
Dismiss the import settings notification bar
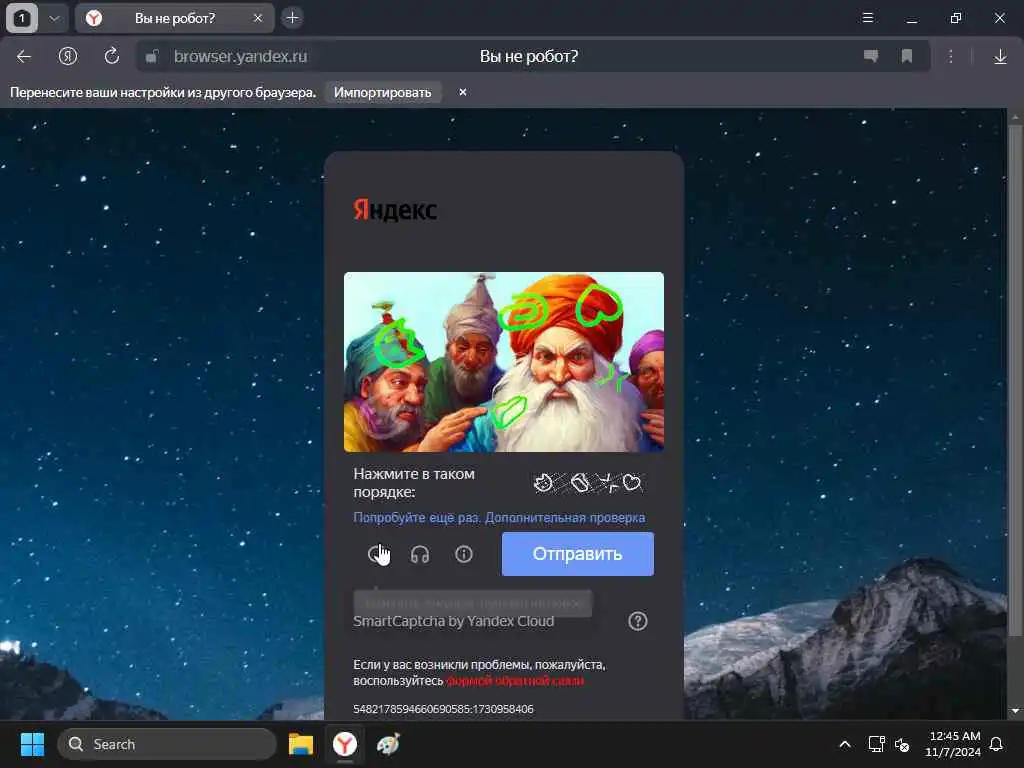click(462, 92)
